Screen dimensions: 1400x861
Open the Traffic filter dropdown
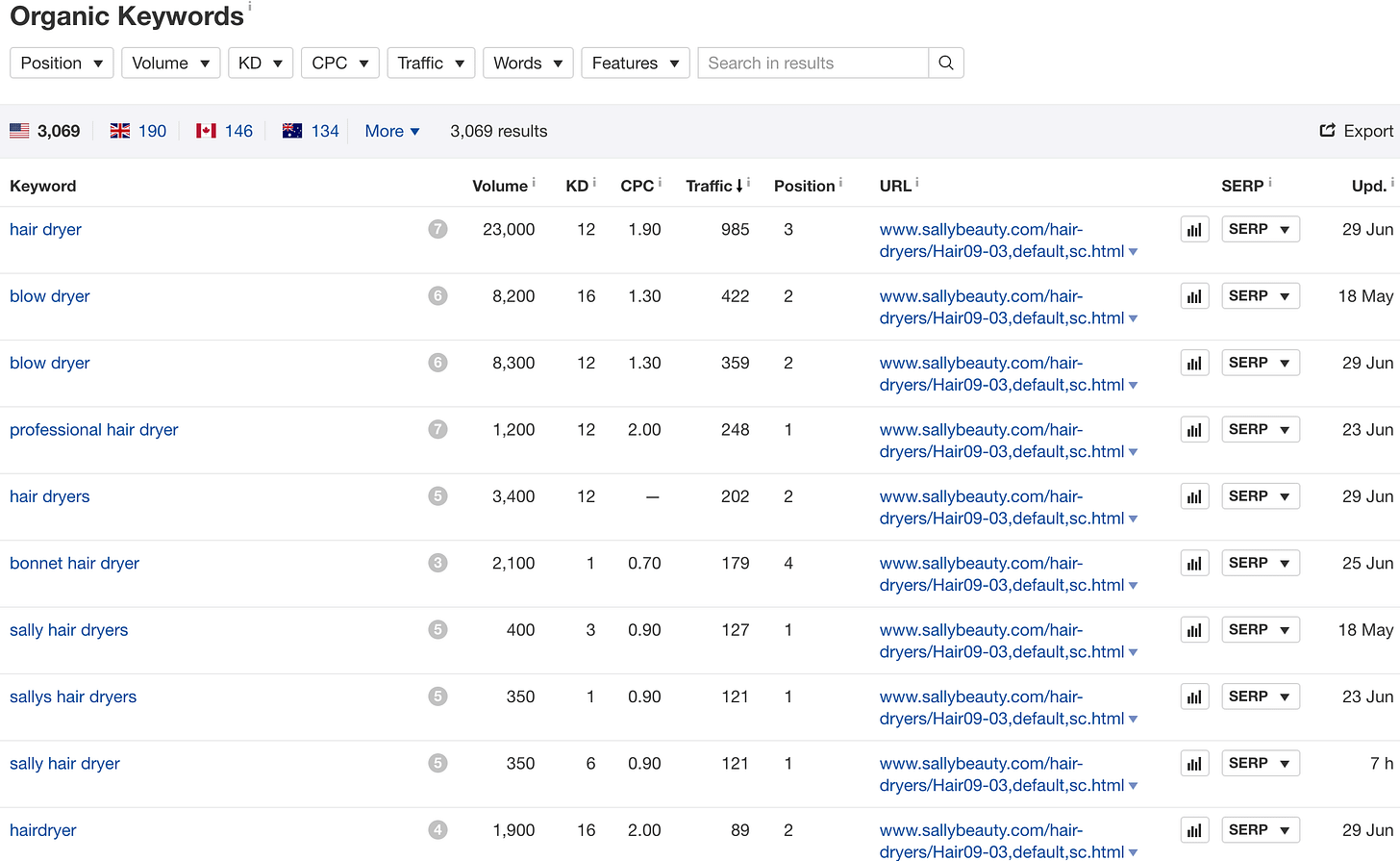(431, 63)
